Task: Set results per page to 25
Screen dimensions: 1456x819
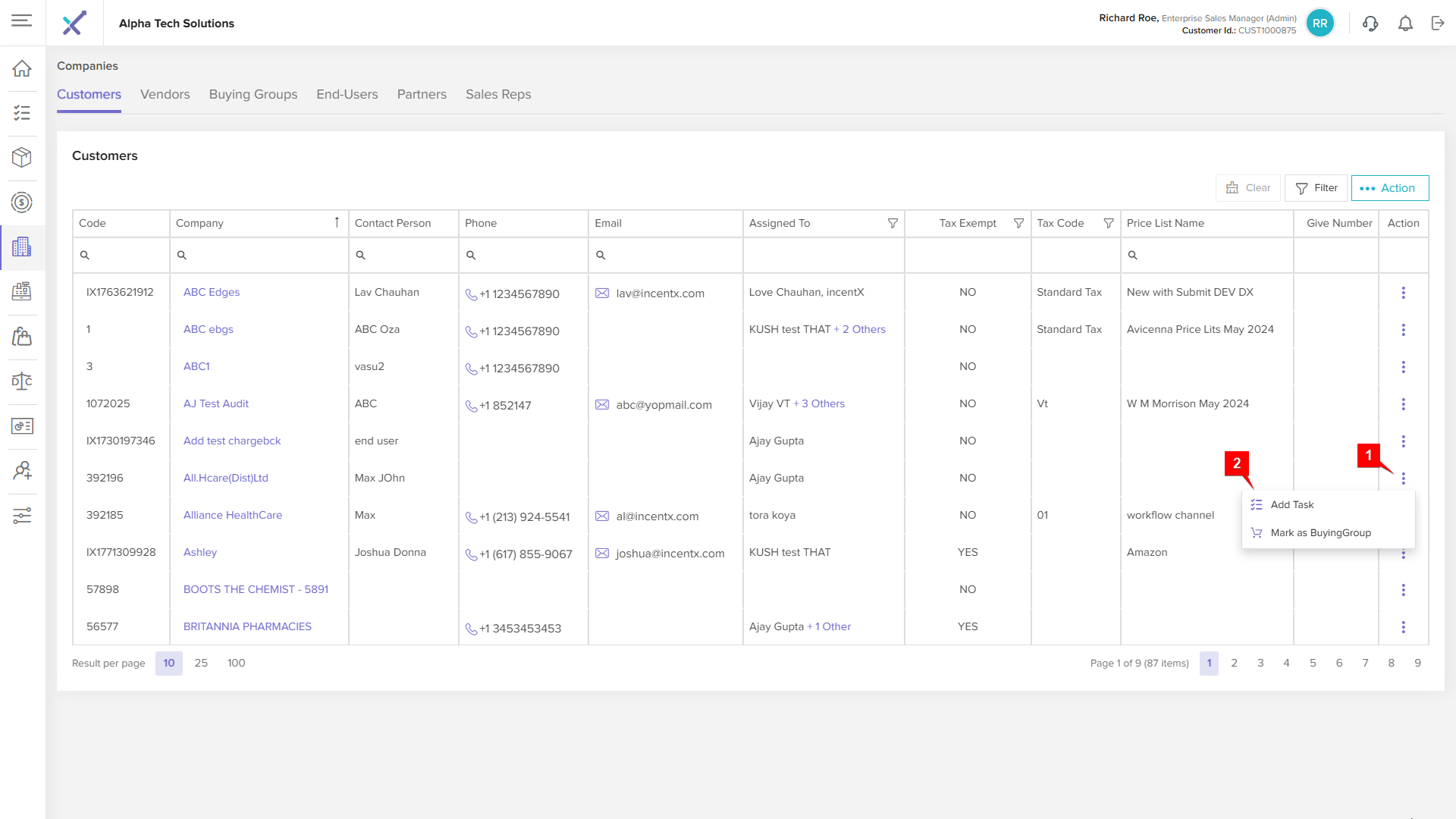Action: tap(201, 664)
